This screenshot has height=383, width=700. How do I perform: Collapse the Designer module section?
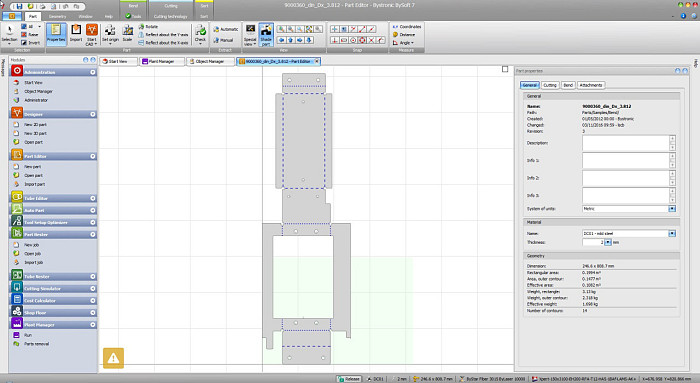pyautogui.click(x=93, y=114)
